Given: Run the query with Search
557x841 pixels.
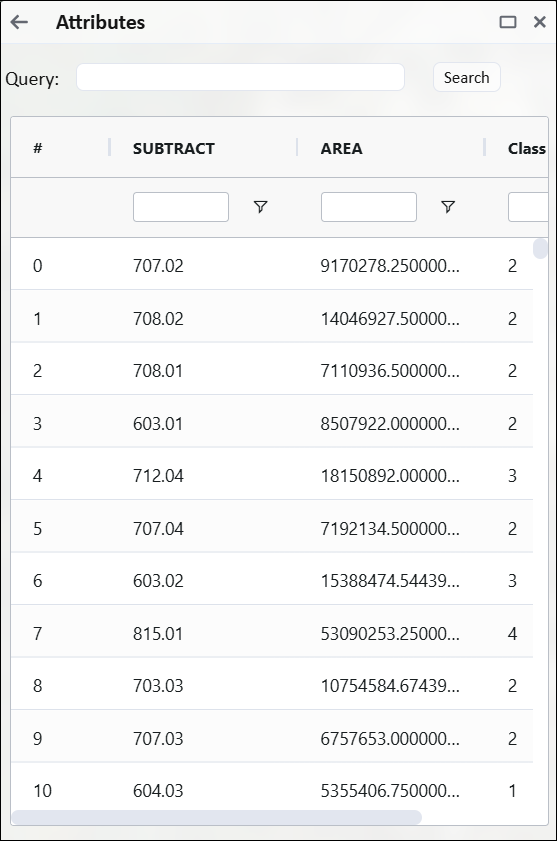Looking at the screenshot, I should 467,77.
